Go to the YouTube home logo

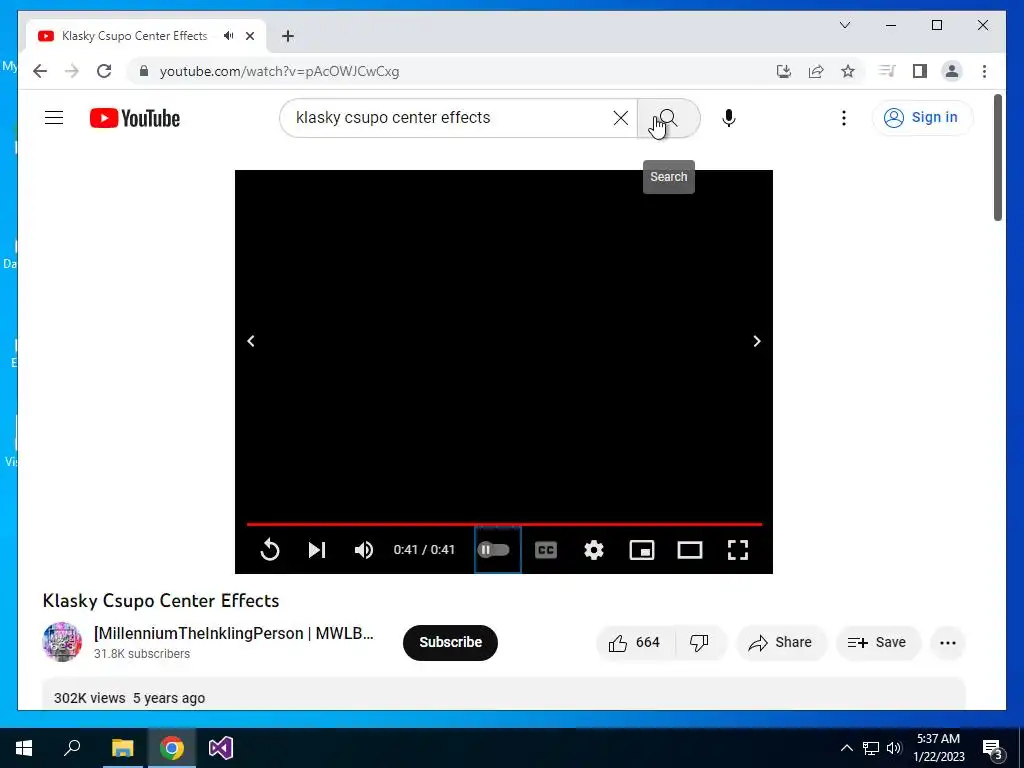pyautogui.click(x=135, y=118)
